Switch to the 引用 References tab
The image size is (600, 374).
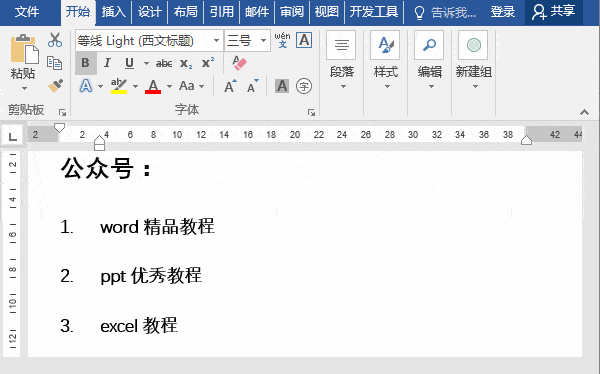tap(221, 12)
